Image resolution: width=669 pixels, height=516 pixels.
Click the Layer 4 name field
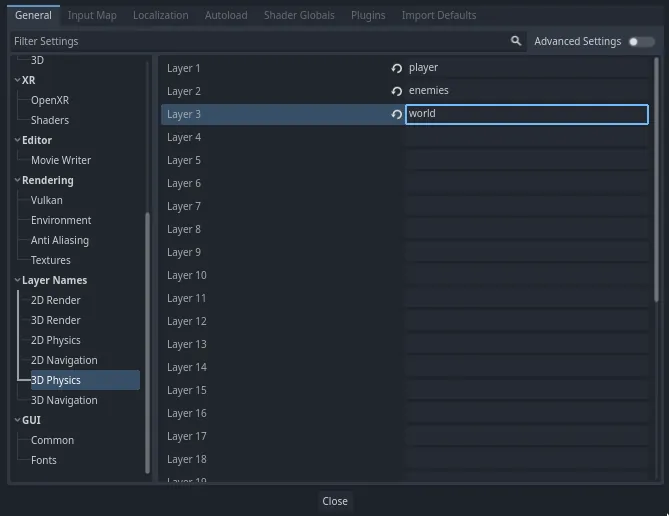tap(526, 137)
